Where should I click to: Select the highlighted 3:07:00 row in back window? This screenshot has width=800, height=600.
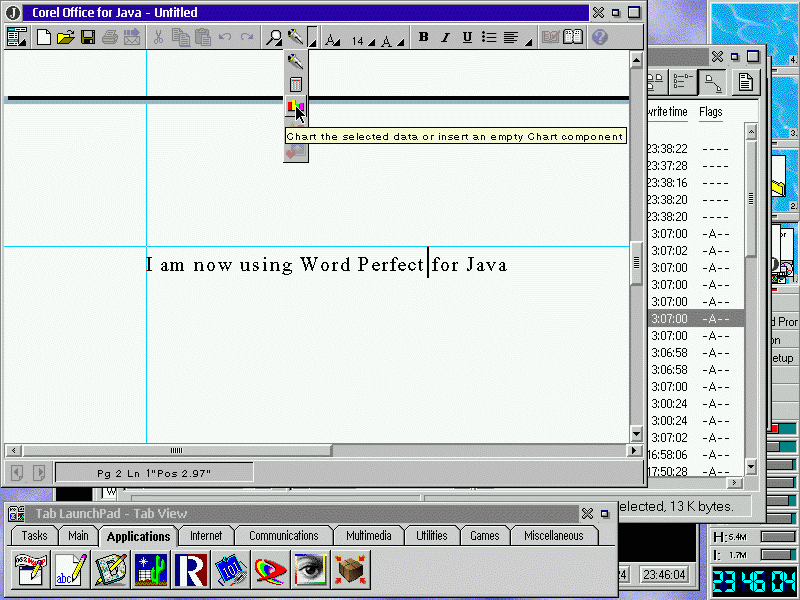pos(696,319)
